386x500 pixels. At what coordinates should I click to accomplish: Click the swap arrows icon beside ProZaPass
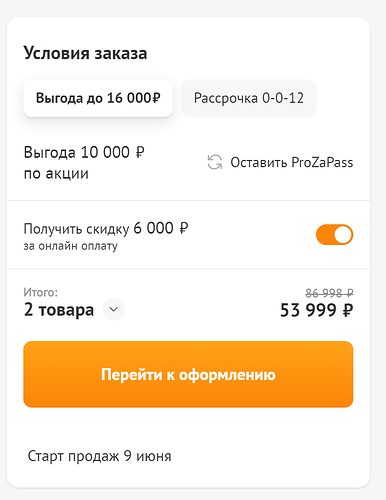[x=215, y=162]
